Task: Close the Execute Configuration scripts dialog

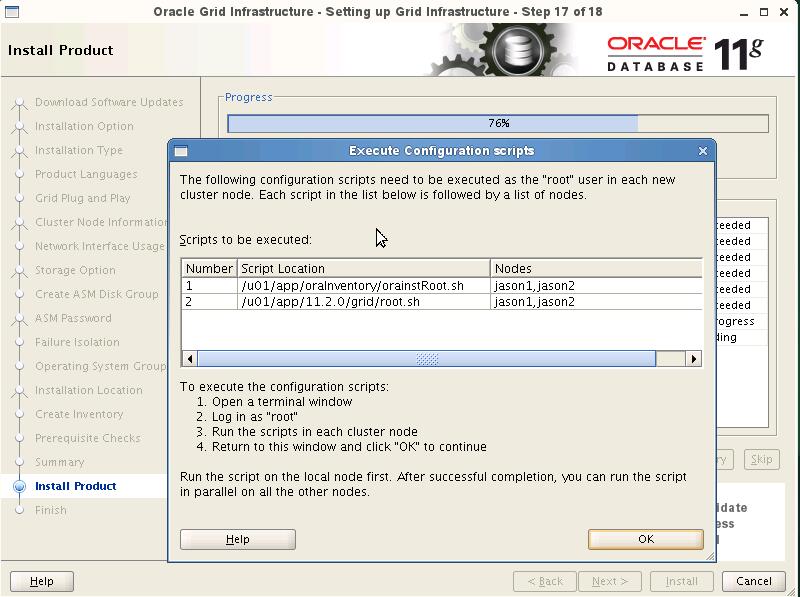Action: 703,151
